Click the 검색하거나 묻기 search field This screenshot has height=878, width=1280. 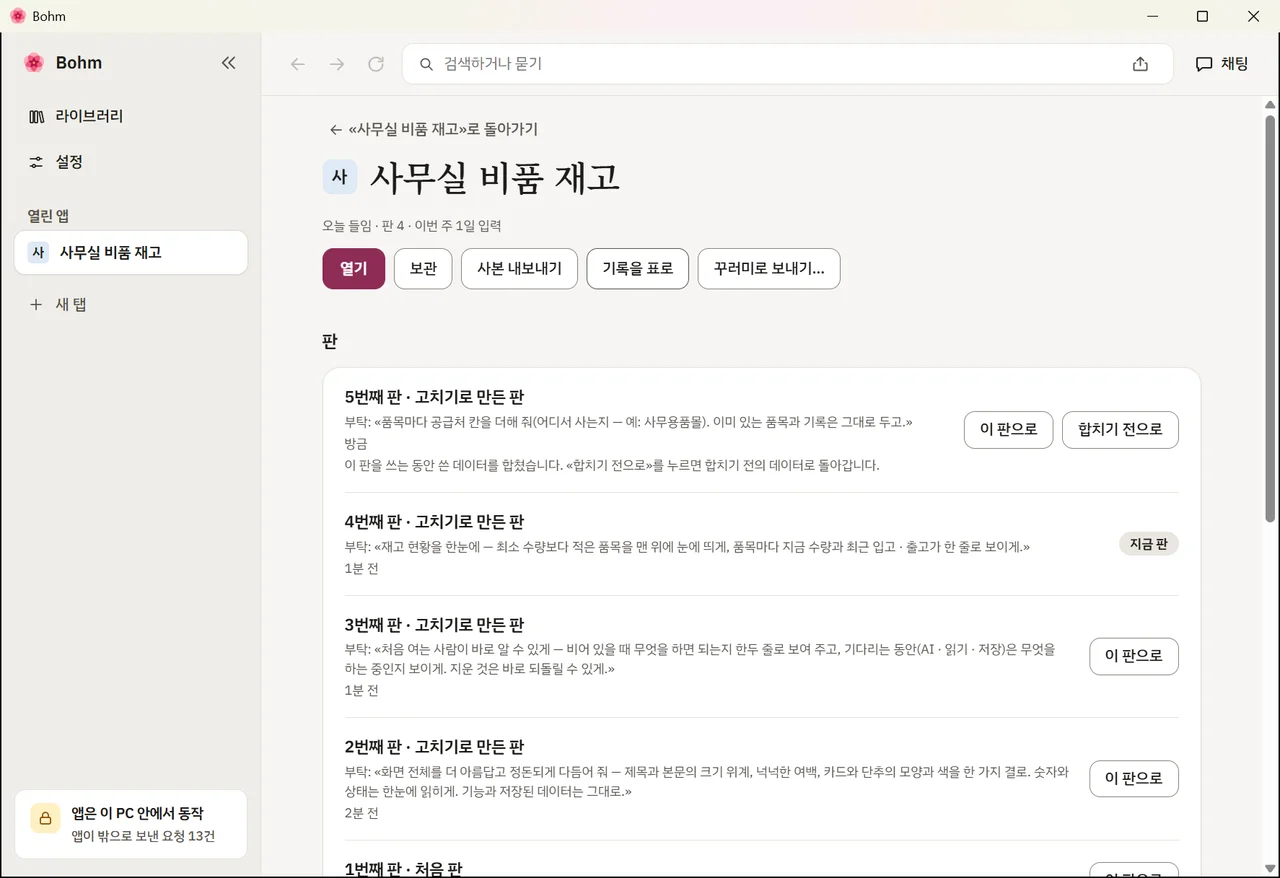point(788,64)
